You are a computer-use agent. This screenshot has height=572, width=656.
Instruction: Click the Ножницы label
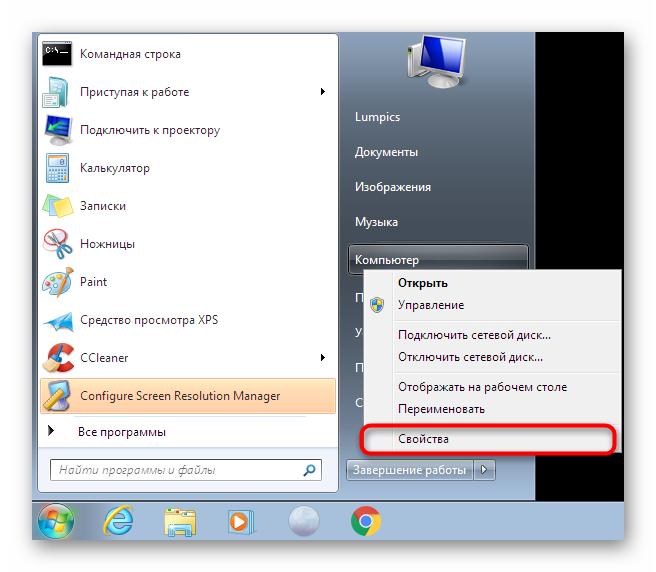[107, 244]
